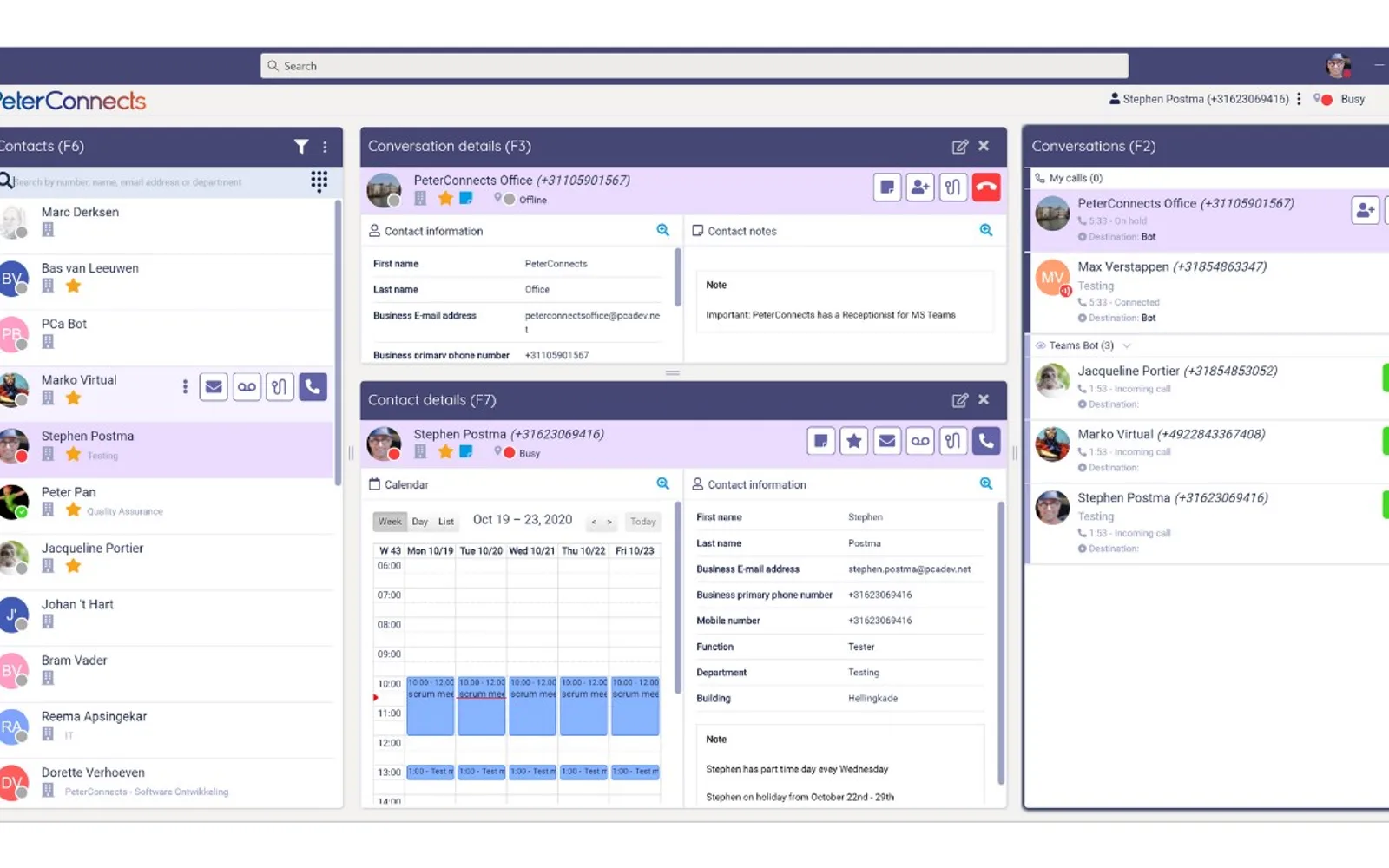Switch calendar to List view
The height and width of the screenshot is (868, 1389).
point(446,522)
